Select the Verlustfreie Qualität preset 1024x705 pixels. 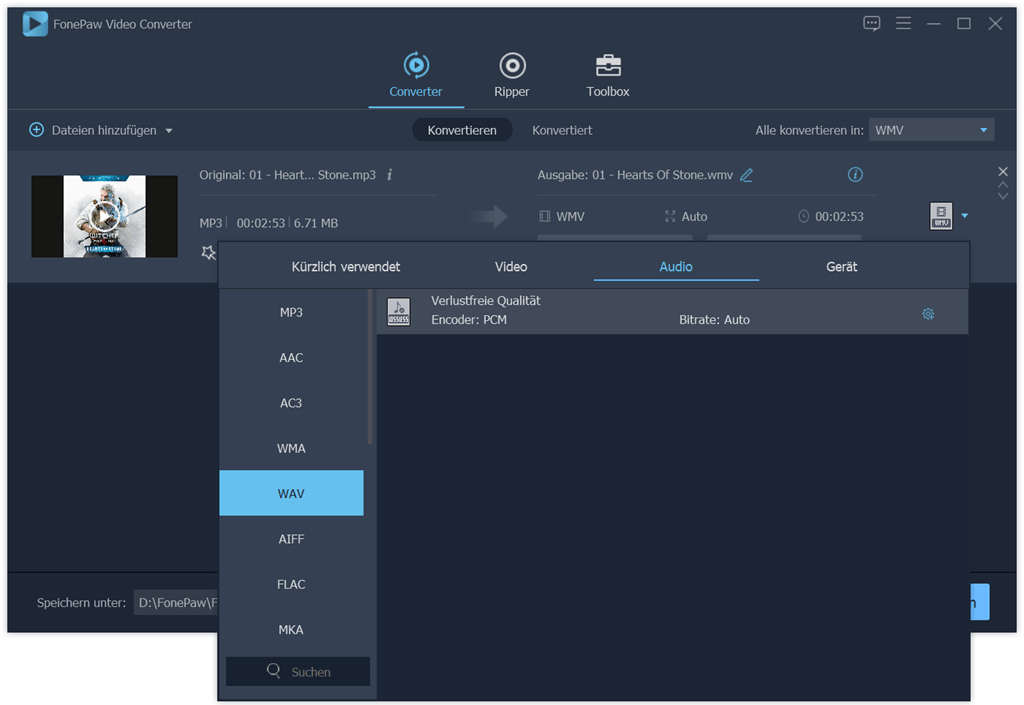point(673,311)
